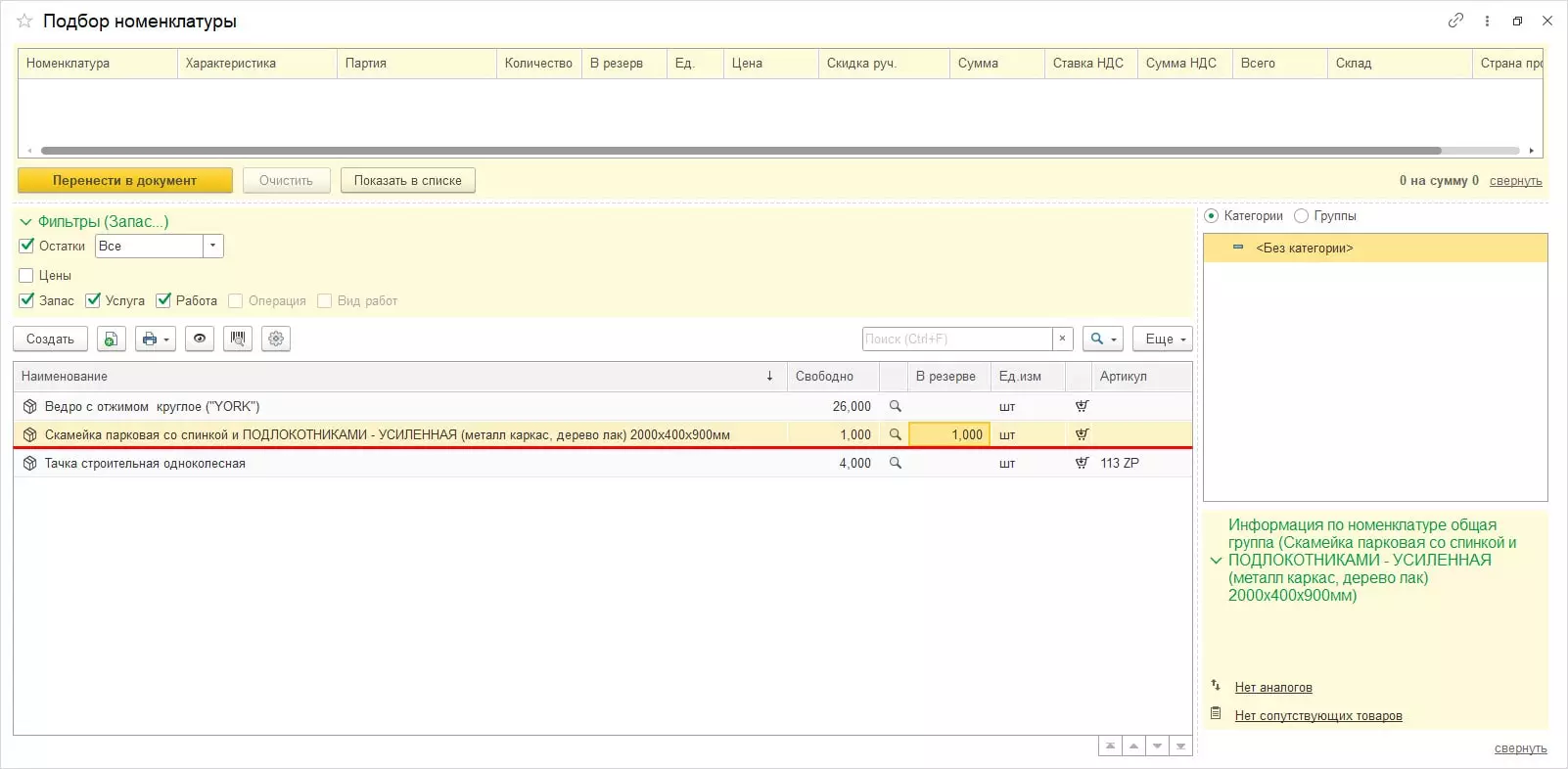Jump to the first list row
Image resolution: width=1568 pixels, height=769 pixels.
point(1110,746)
